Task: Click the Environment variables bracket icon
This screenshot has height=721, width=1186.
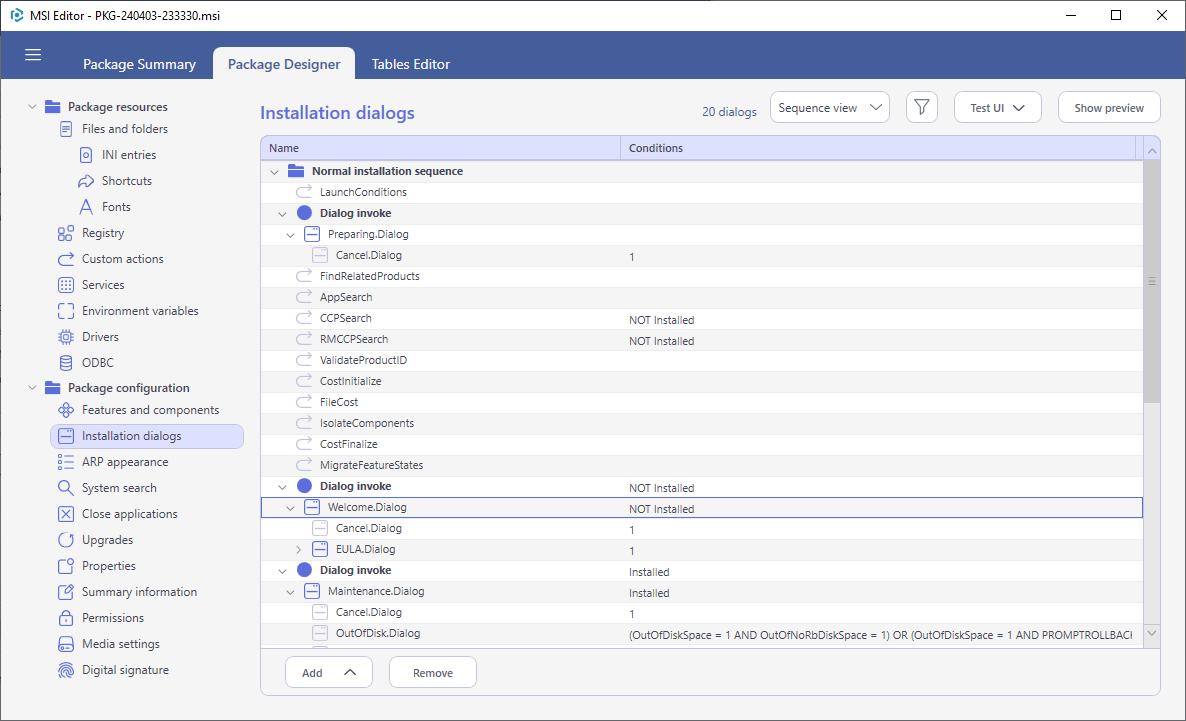Action: 66,311
